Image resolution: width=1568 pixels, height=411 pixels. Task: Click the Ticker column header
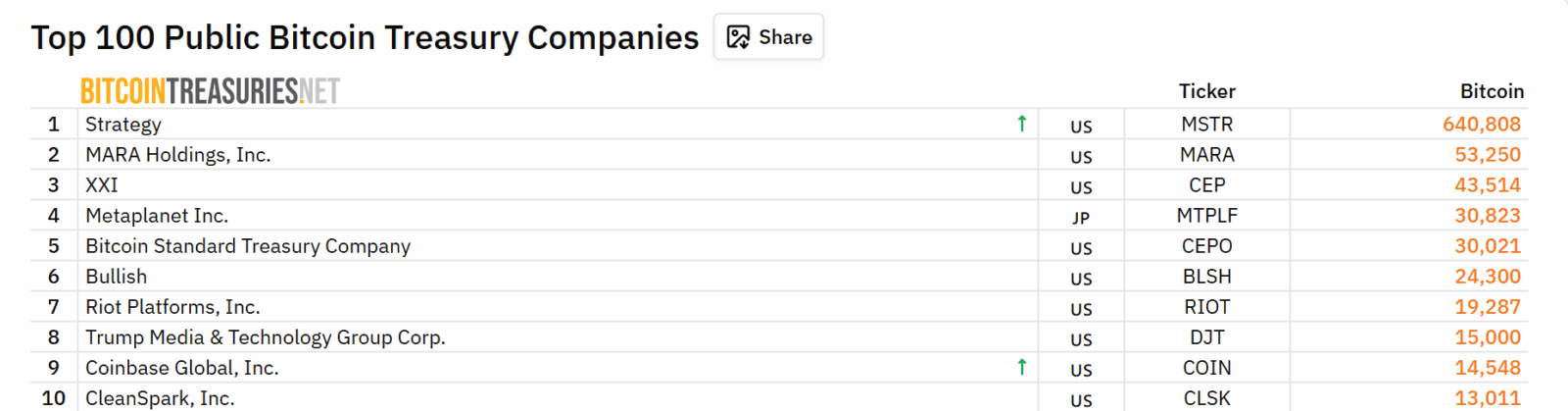pos(1206,91)
